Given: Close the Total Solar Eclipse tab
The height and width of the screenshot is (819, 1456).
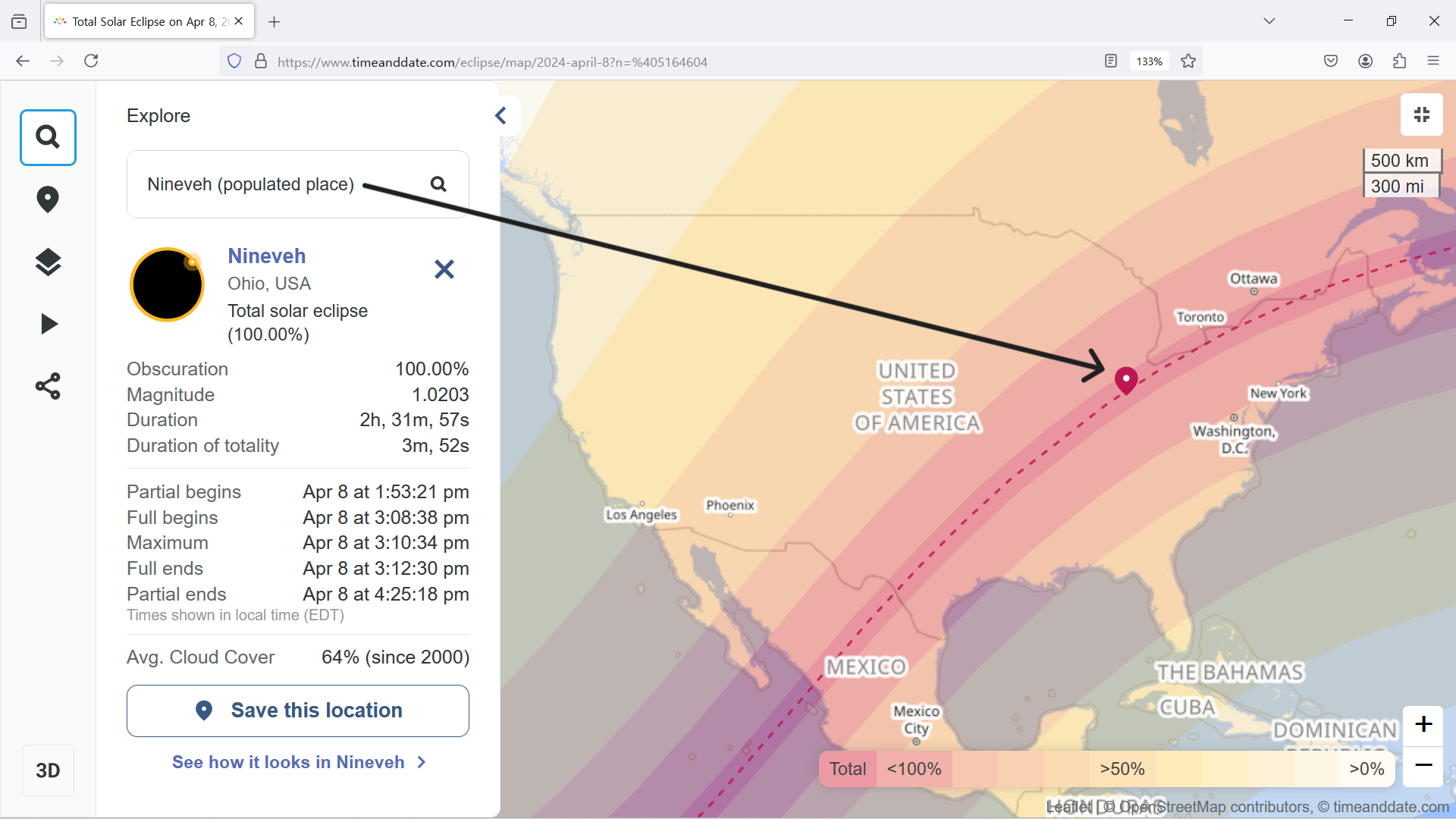Looking at the screenshot, I should [239, 21].
